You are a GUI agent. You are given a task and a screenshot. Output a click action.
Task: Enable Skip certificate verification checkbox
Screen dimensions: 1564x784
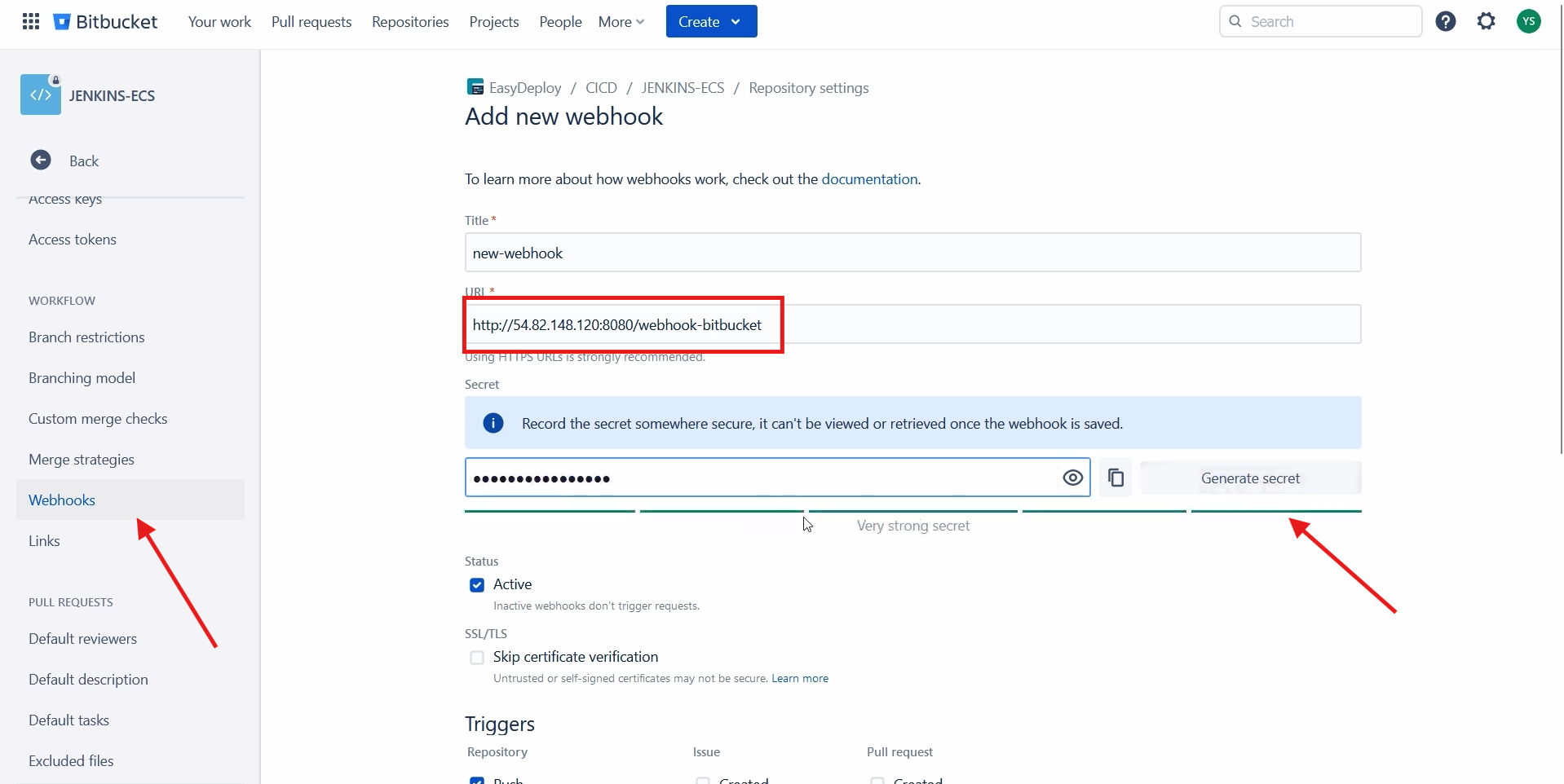pyautogui.click(x=477, y=658)
